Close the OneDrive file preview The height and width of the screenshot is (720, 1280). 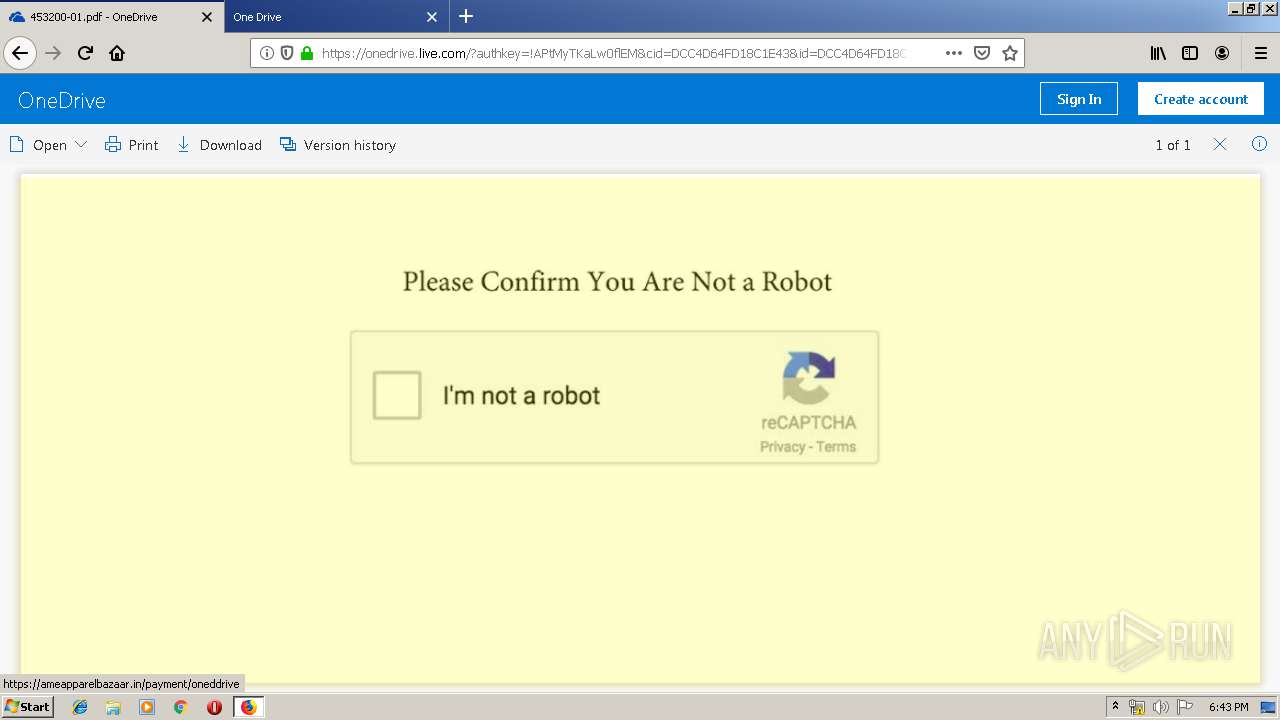1220,144
